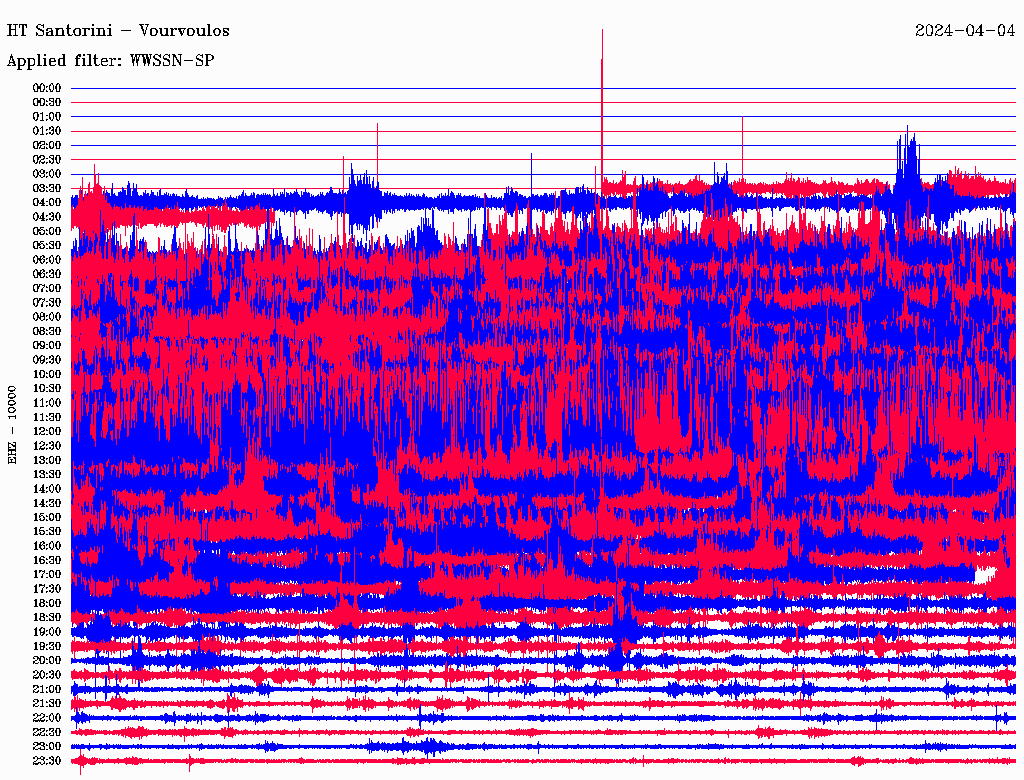Click the '14:00' time label
This screenshot has height=780, width=1024.
(47, 489)
